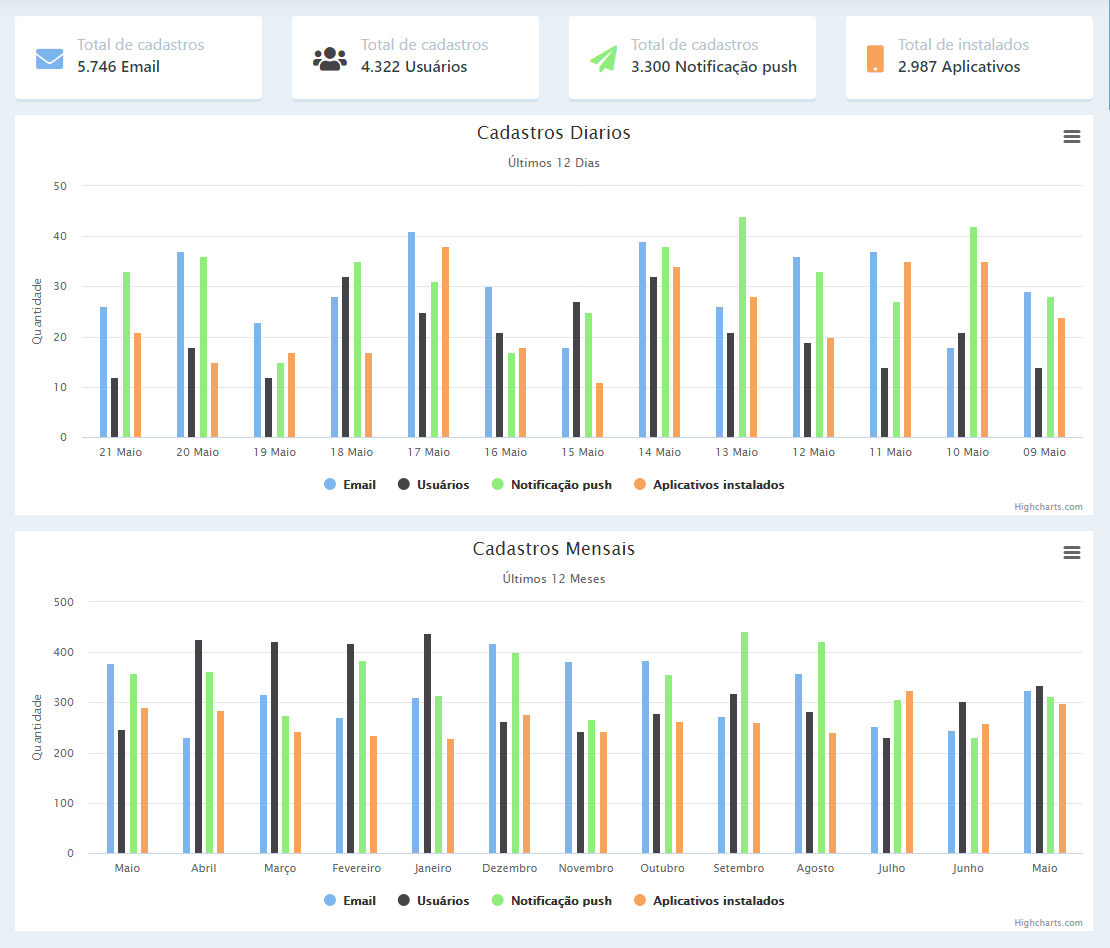
Task: Open Highcharts.com link under monthly chart
Action: (x=1048, y=923)
